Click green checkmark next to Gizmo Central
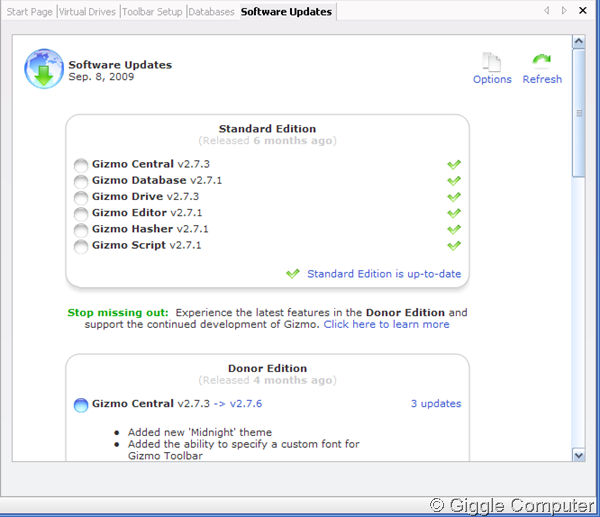This screenshot has height=517, width=600. point(454,165)
